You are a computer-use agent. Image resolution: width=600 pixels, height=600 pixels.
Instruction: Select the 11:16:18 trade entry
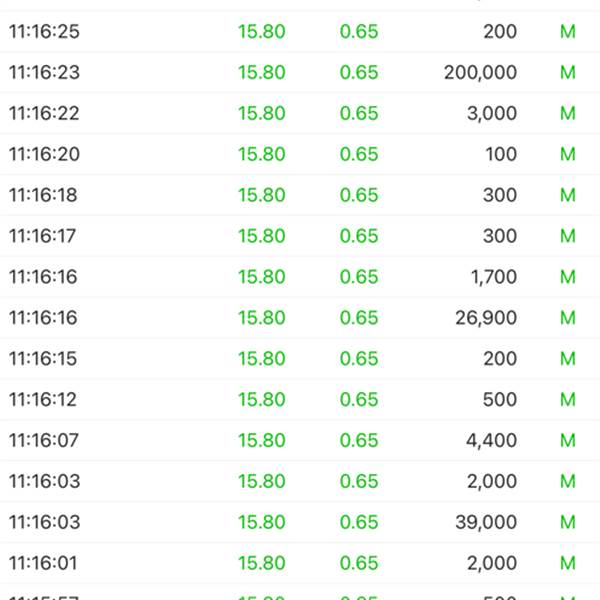click(x=300, y=195)
